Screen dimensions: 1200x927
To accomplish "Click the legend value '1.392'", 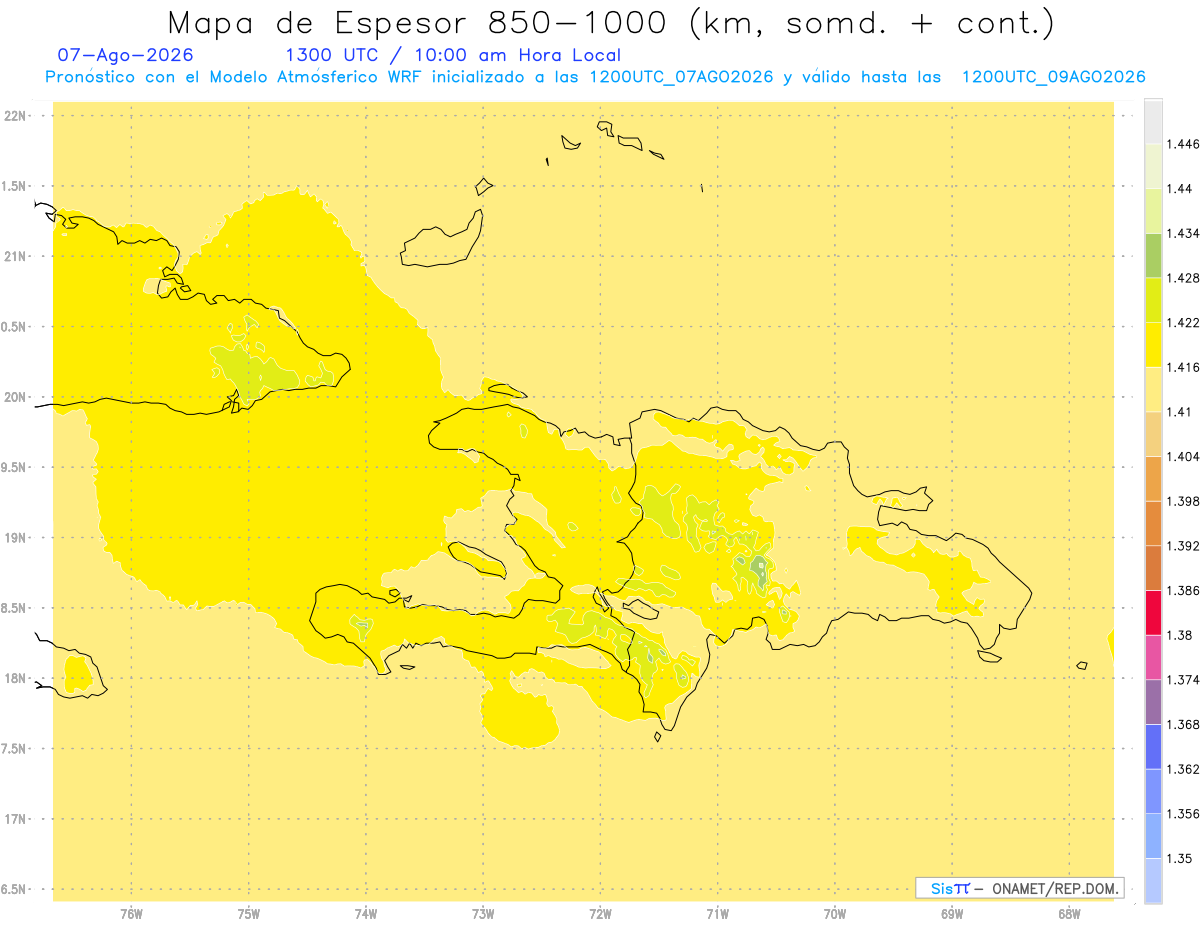I will pyautogui.click(x=1183, y=546).
